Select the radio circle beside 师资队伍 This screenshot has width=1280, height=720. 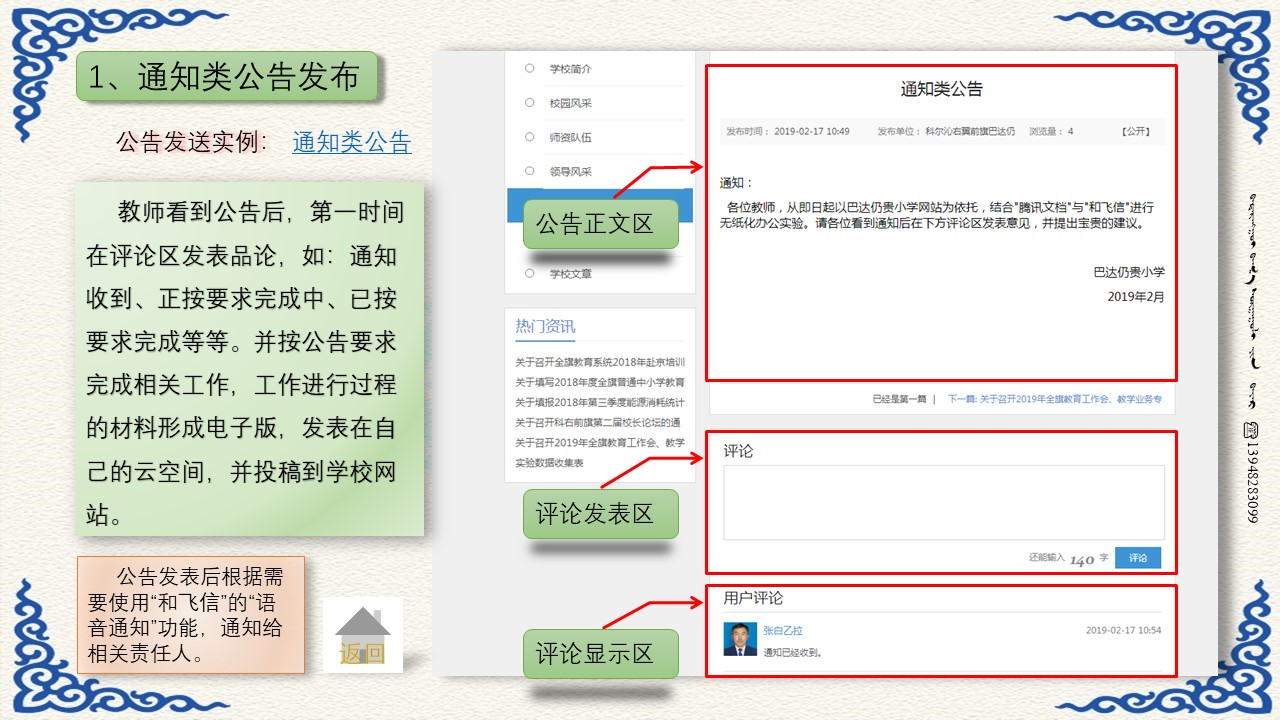530,137
